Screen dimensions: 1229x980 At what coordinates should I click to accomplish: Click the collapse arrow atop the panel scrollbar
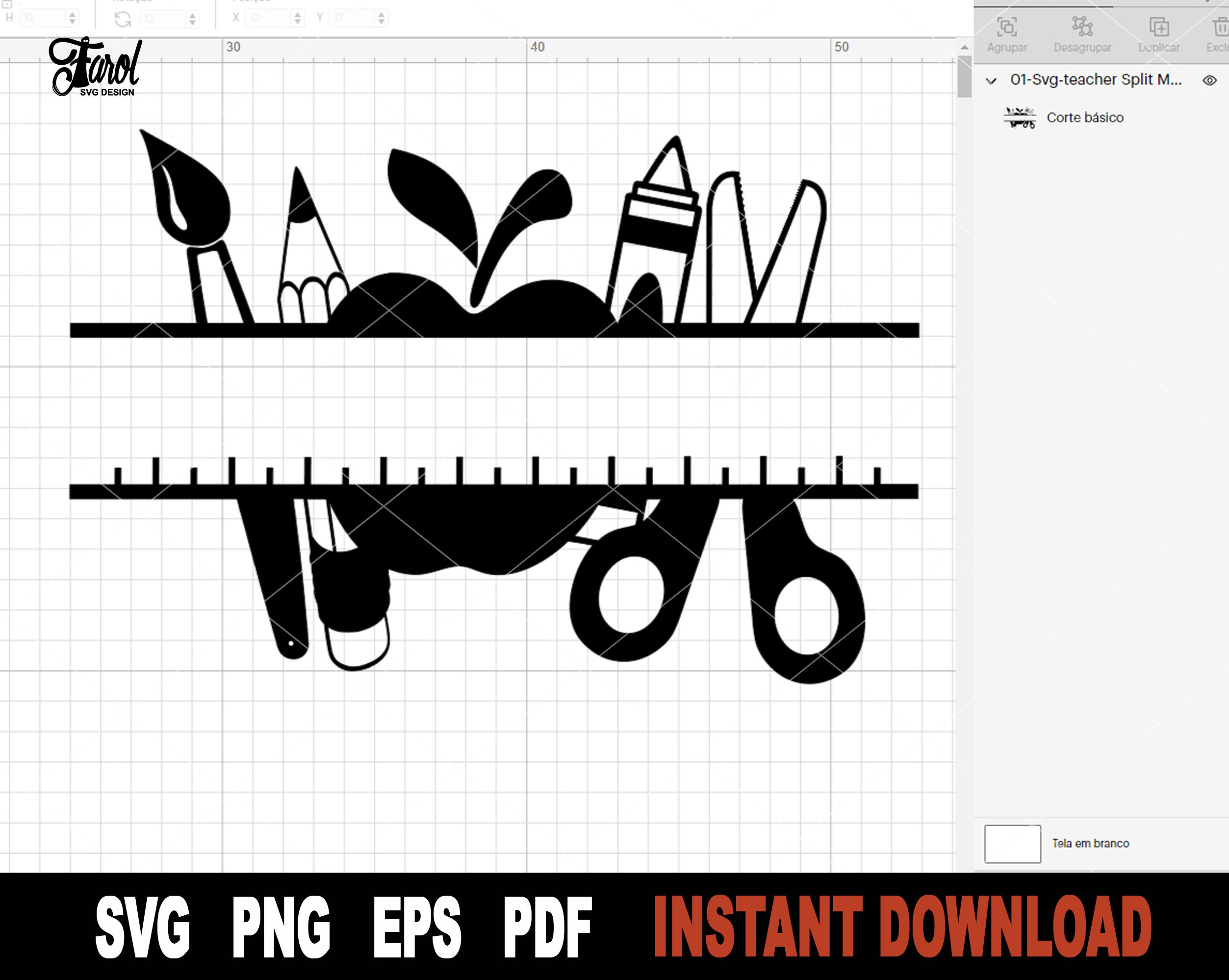[x=965, y=48]
